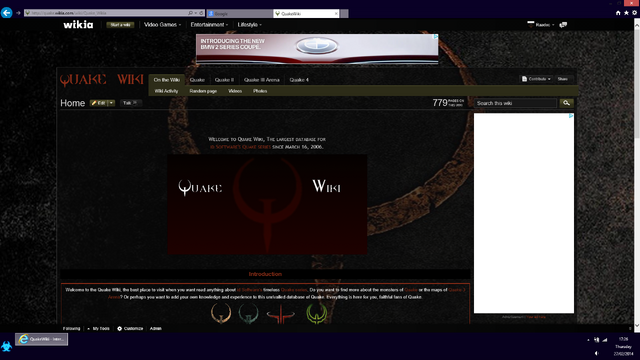
Task: Select the green Quake 4 logo icon
Action: click(317, 313)
